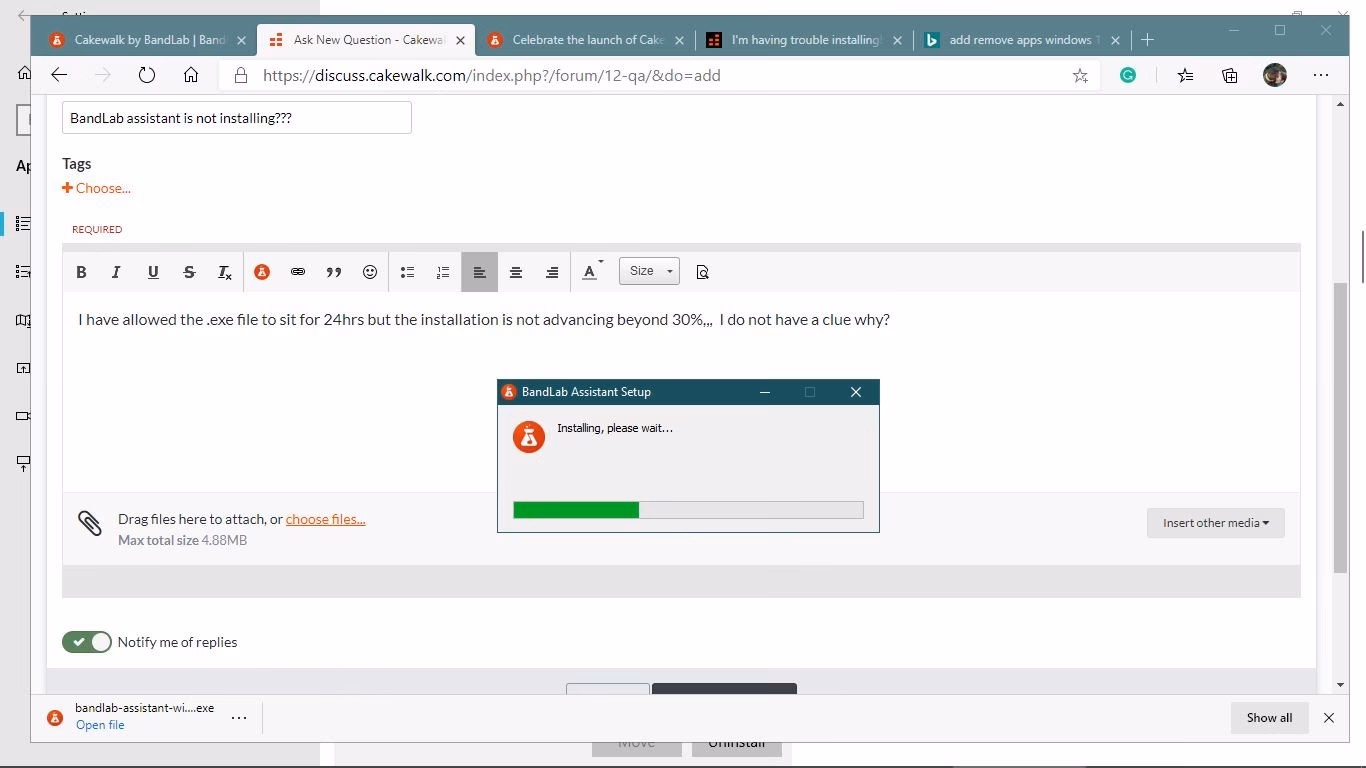Open the Favorites list
The height and width of the screenshot is (768, 1366).
pyautogui.click(x=1185, y=75)
